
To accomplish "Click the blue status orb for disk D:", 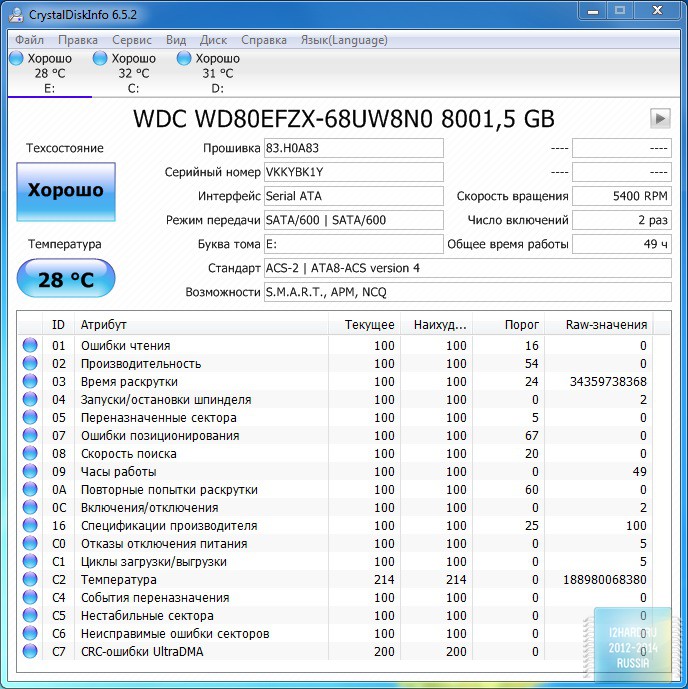I will coord(184,58).
